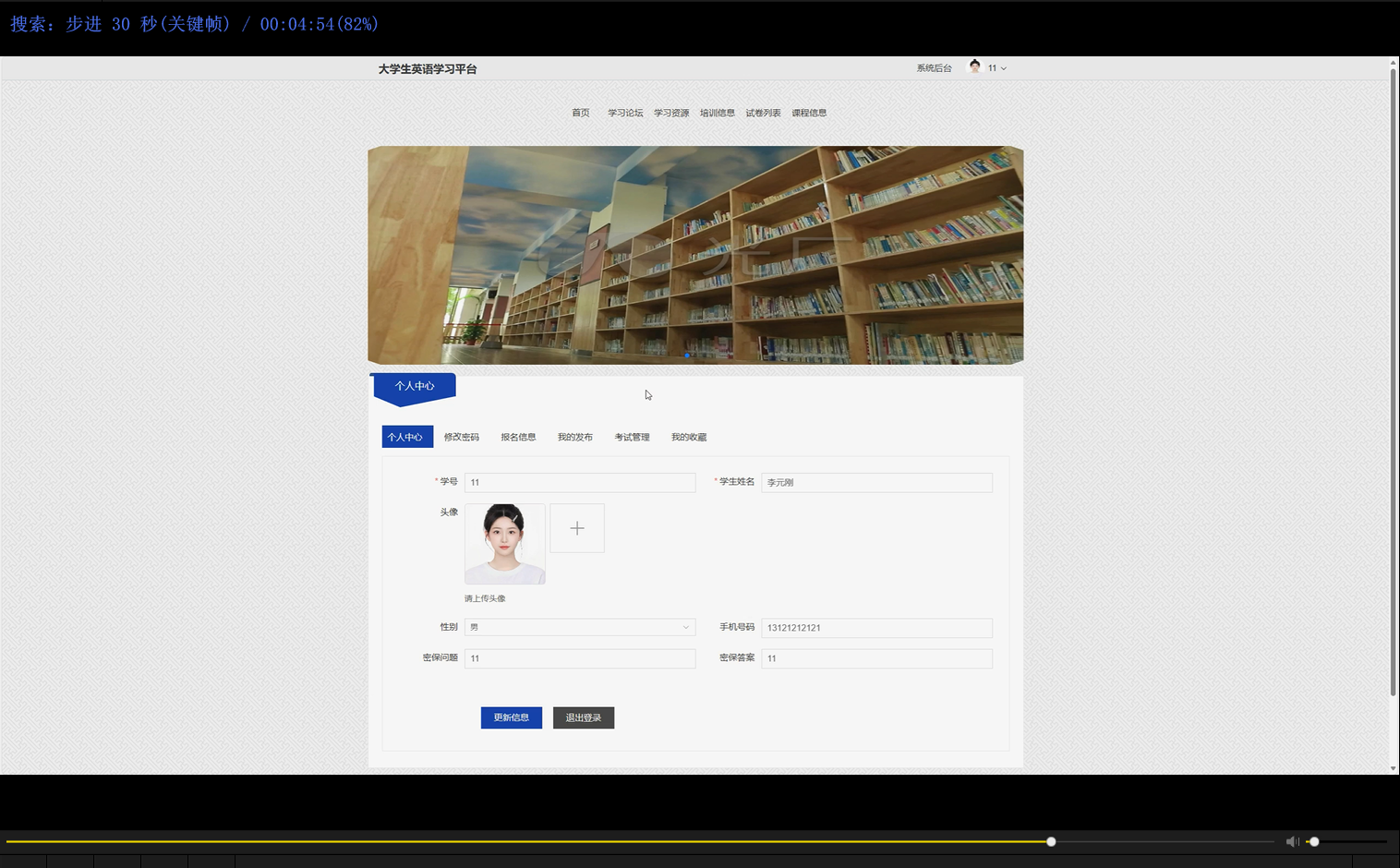Focus the 密保答案 input field

(876, 658)
